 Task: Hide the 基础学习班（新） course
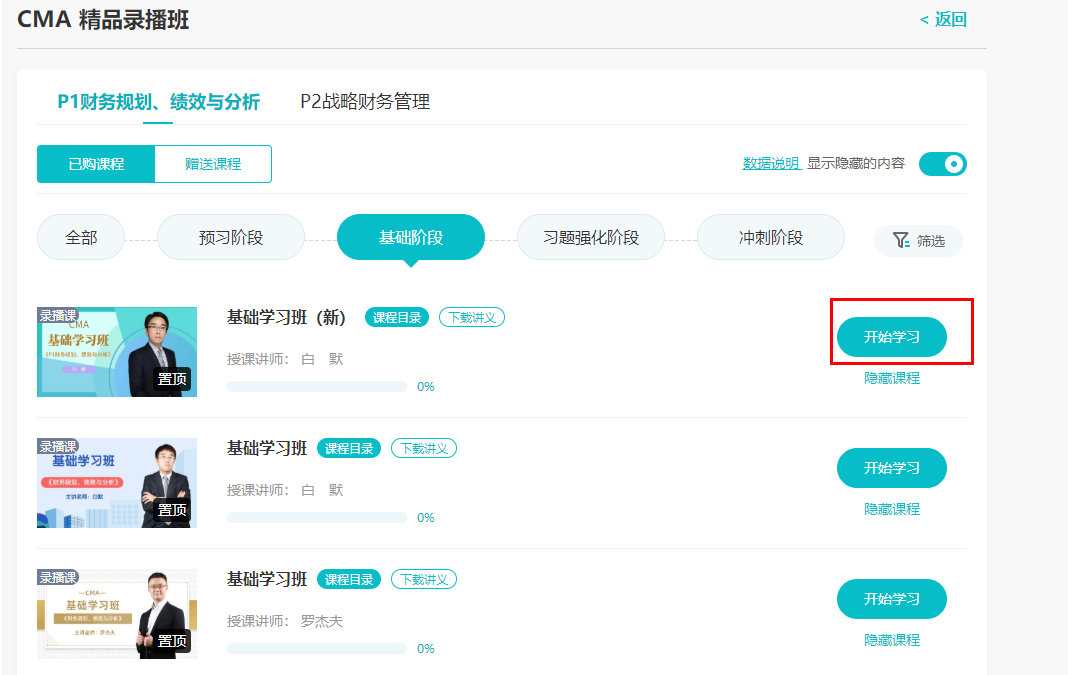(x=891, y=378)
